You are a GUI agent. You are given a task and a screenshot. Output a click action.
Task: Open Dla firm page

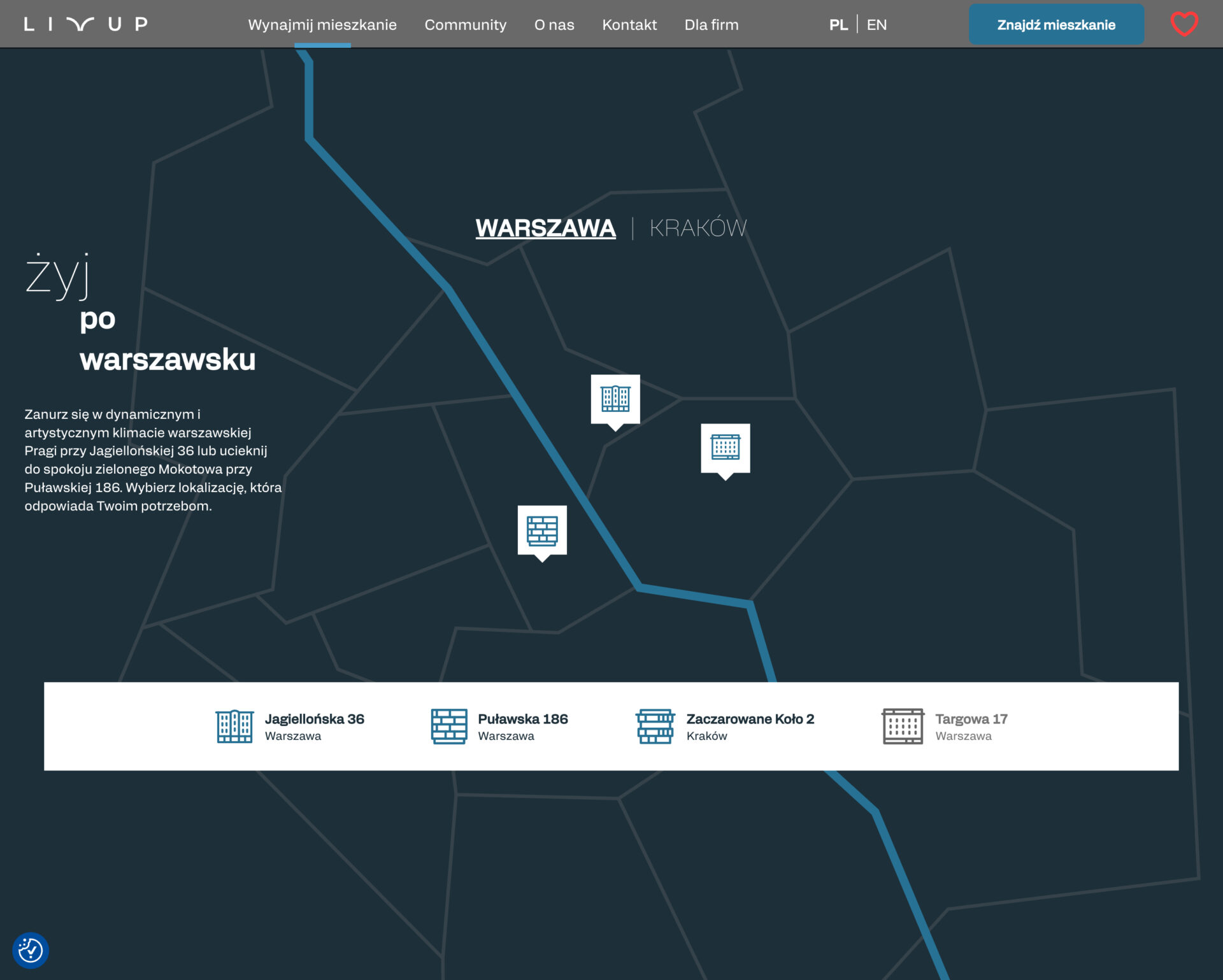tap(712, 25)
